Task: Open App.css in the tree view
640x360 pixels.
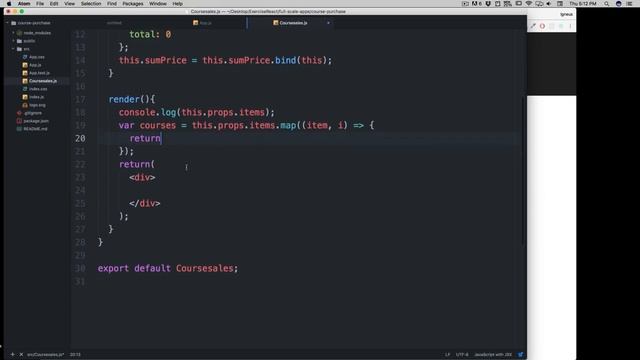Action: [x=37, y=57]
